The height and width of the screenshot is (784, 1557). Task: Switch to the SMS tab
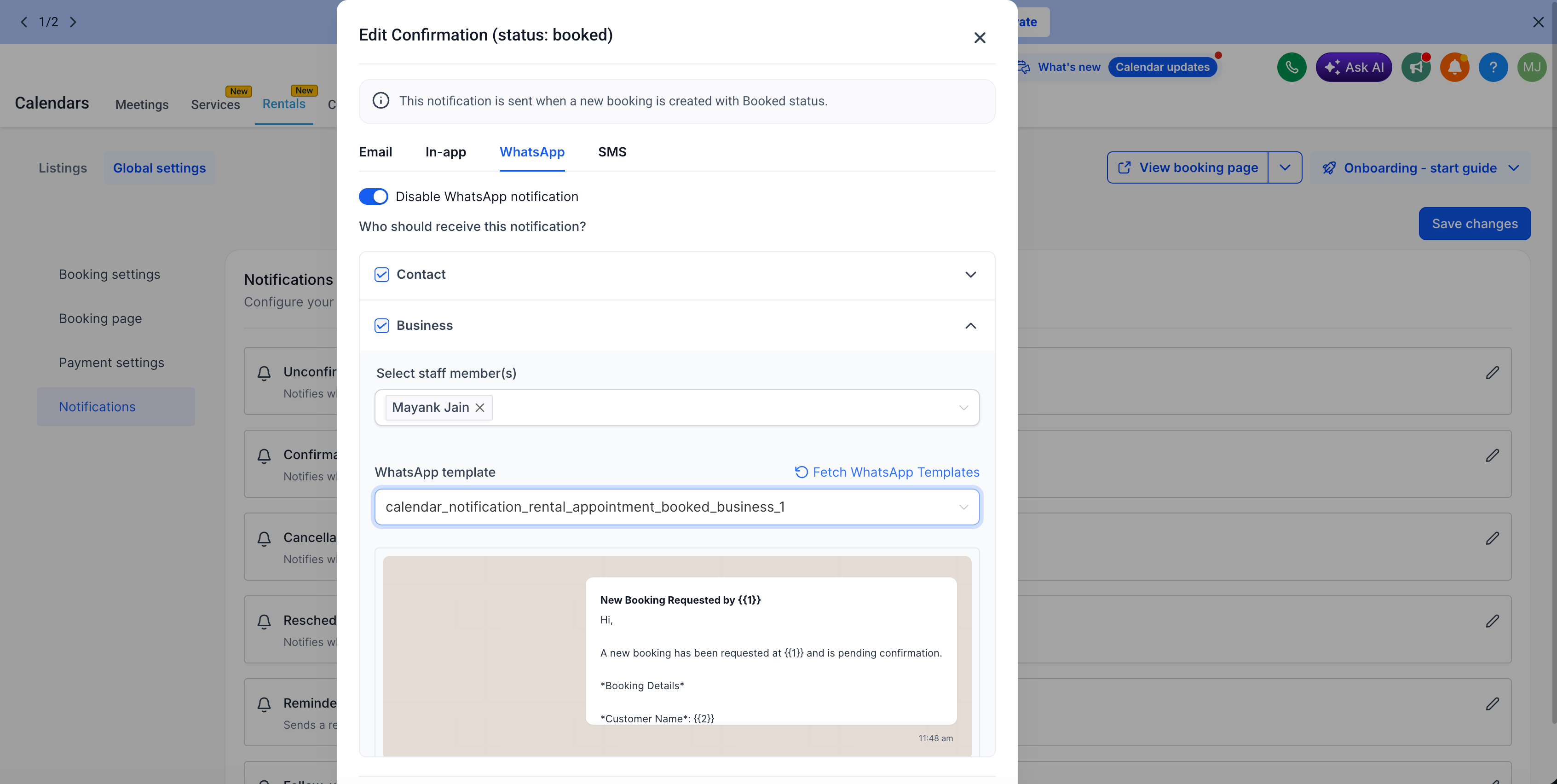(612, 152)
